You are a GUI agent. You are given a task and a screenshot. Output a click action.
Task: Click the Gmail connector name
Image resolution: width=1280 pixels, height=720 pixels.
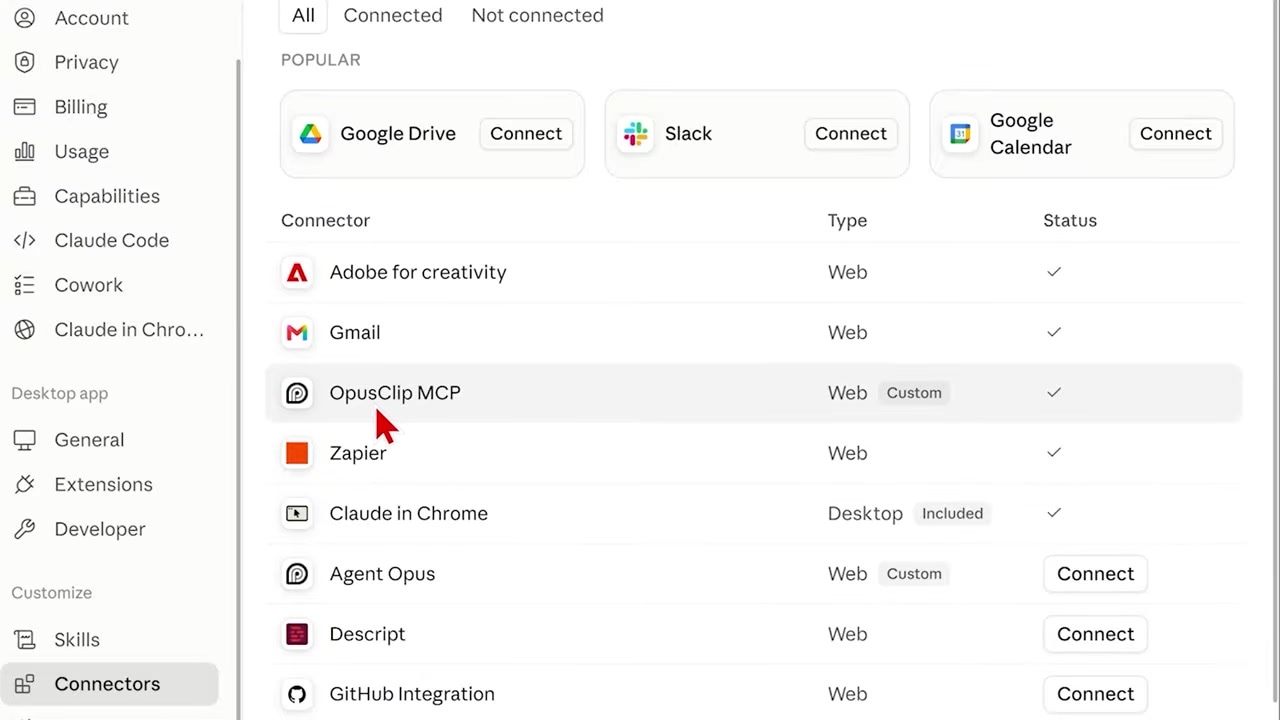(355, 332)
